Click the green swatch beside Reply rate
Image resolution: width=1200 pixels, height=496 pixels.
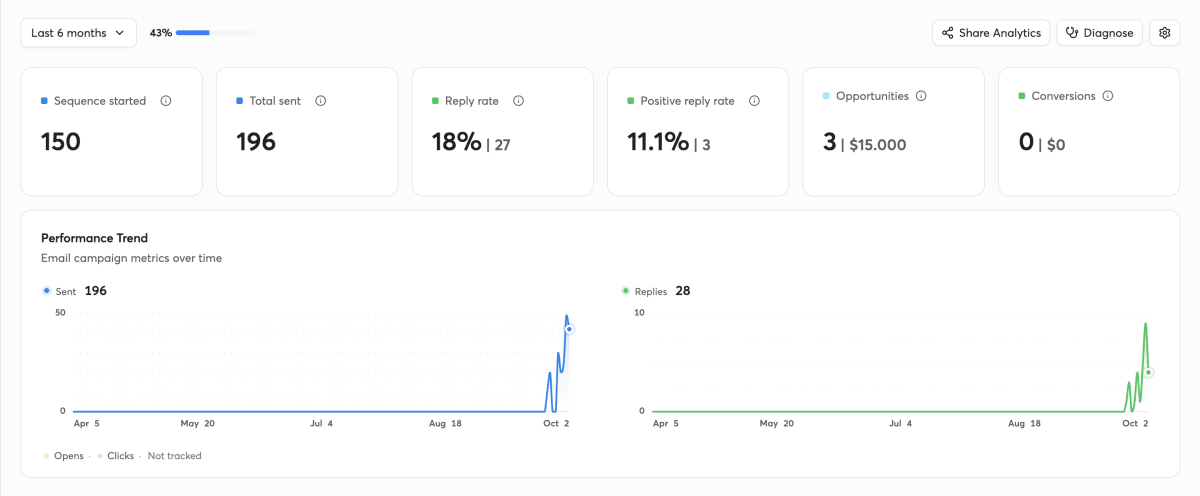click(435, 101)
